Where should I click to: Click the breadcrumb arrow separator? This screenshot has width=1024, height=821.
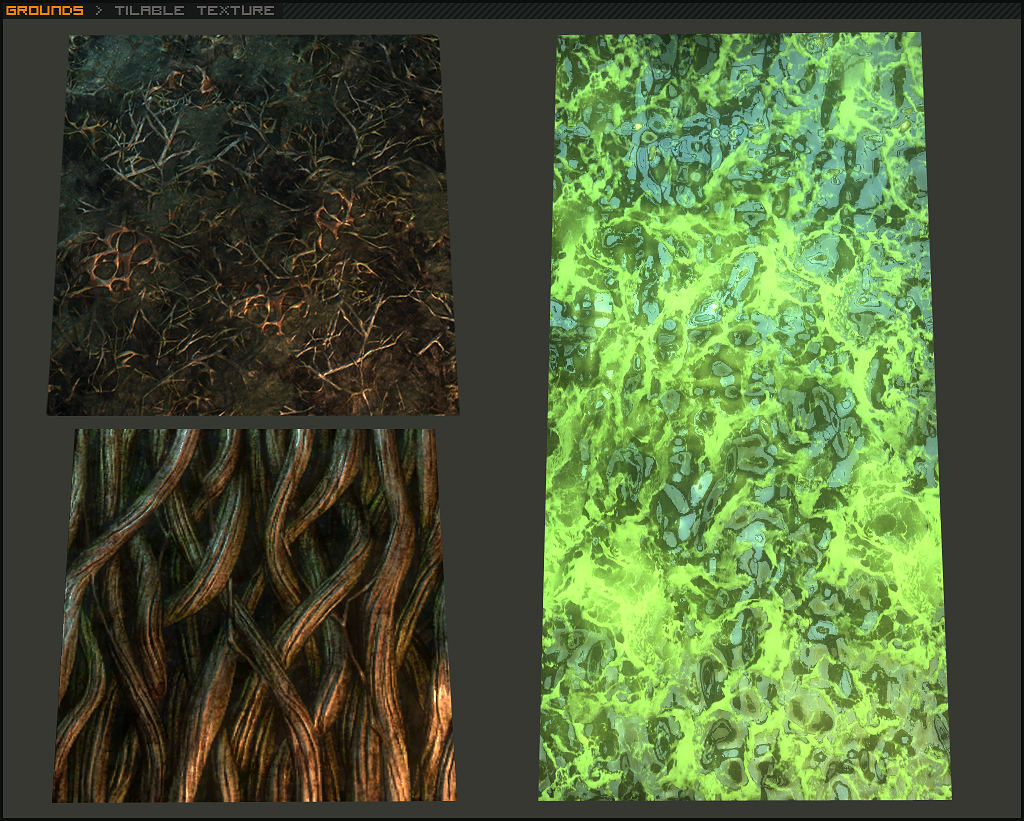(99, 10)
